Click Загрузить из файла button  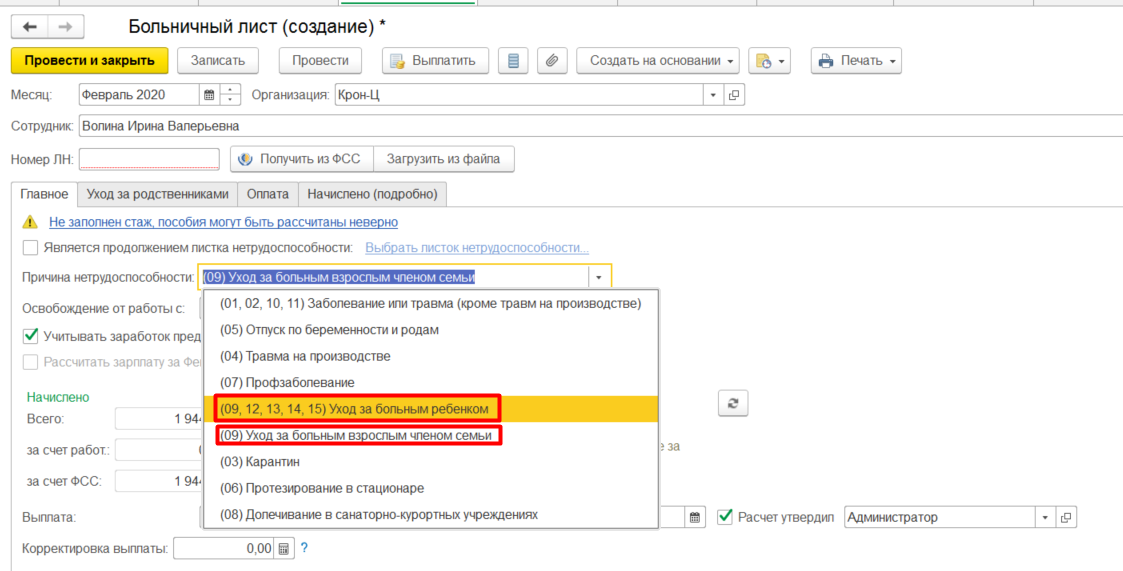tap(443, 159)
